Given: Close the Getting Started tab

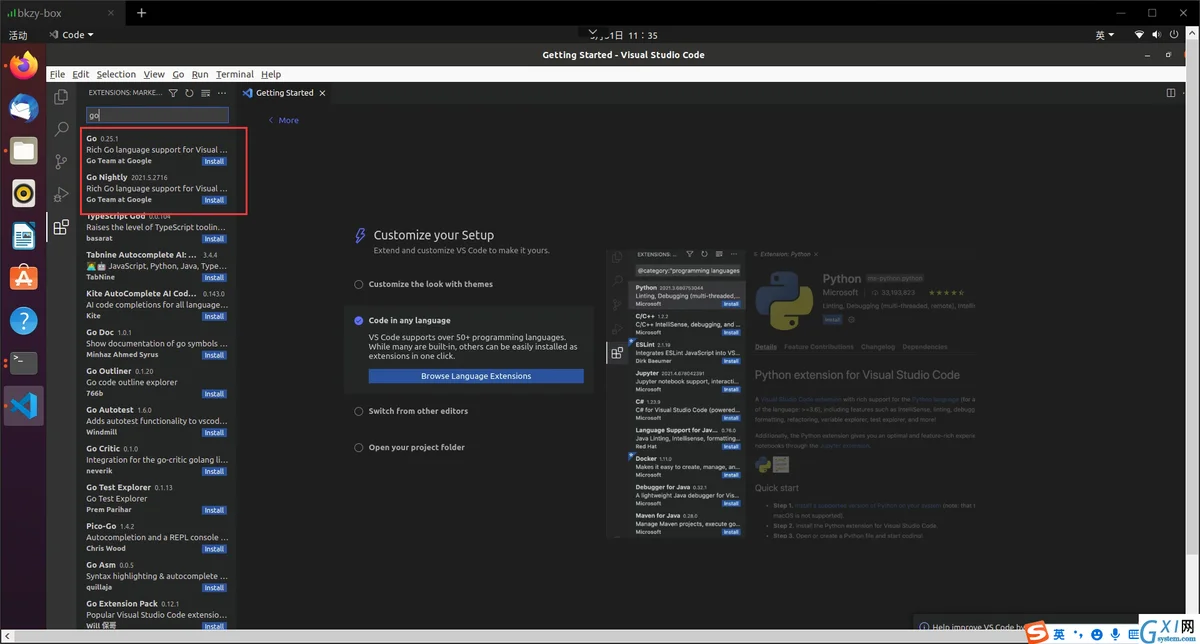Looking at the screenshot, I should [322, 93].
